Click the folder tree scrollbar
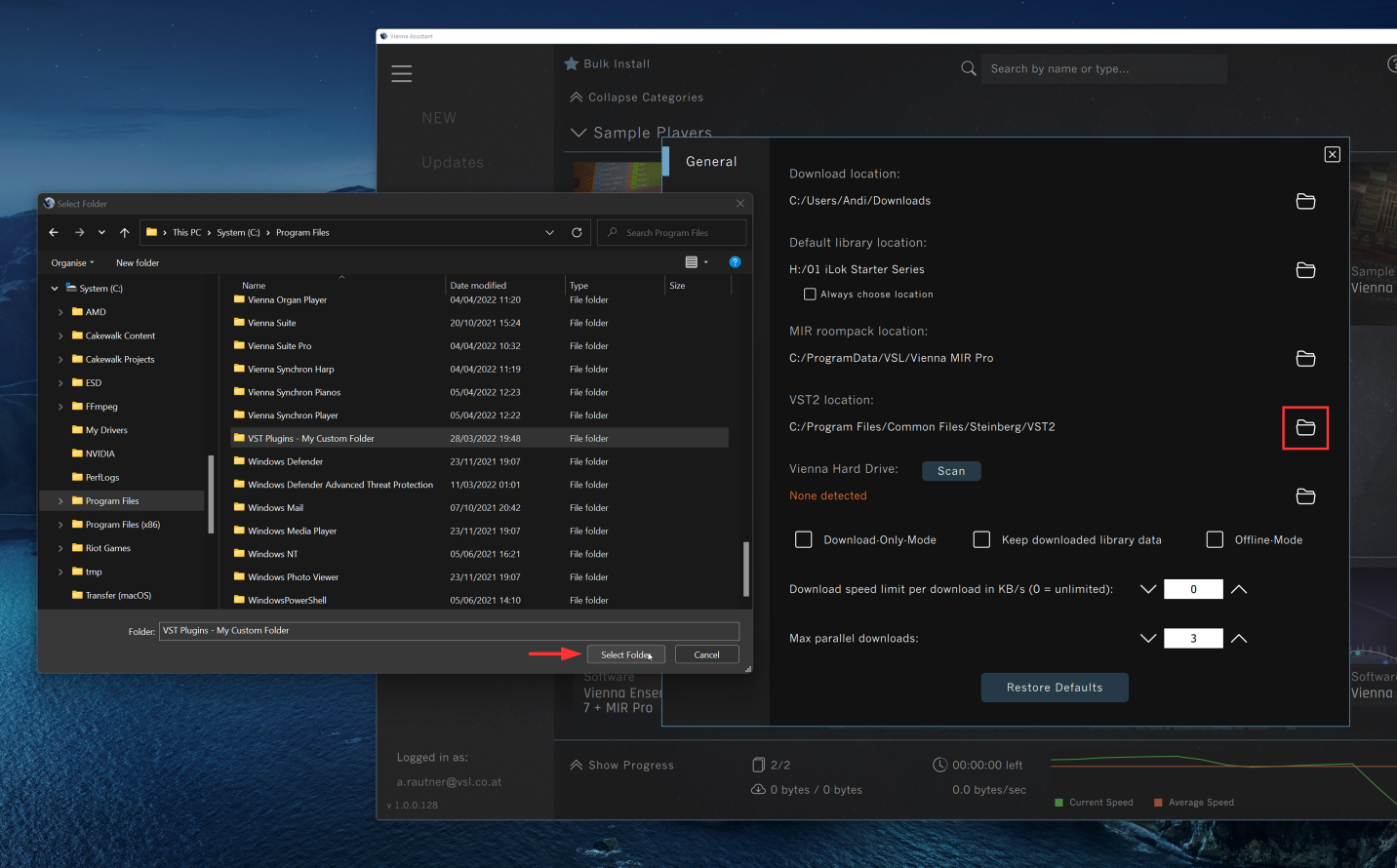The height and width of the screenshot is (868, 1397). 211,493
